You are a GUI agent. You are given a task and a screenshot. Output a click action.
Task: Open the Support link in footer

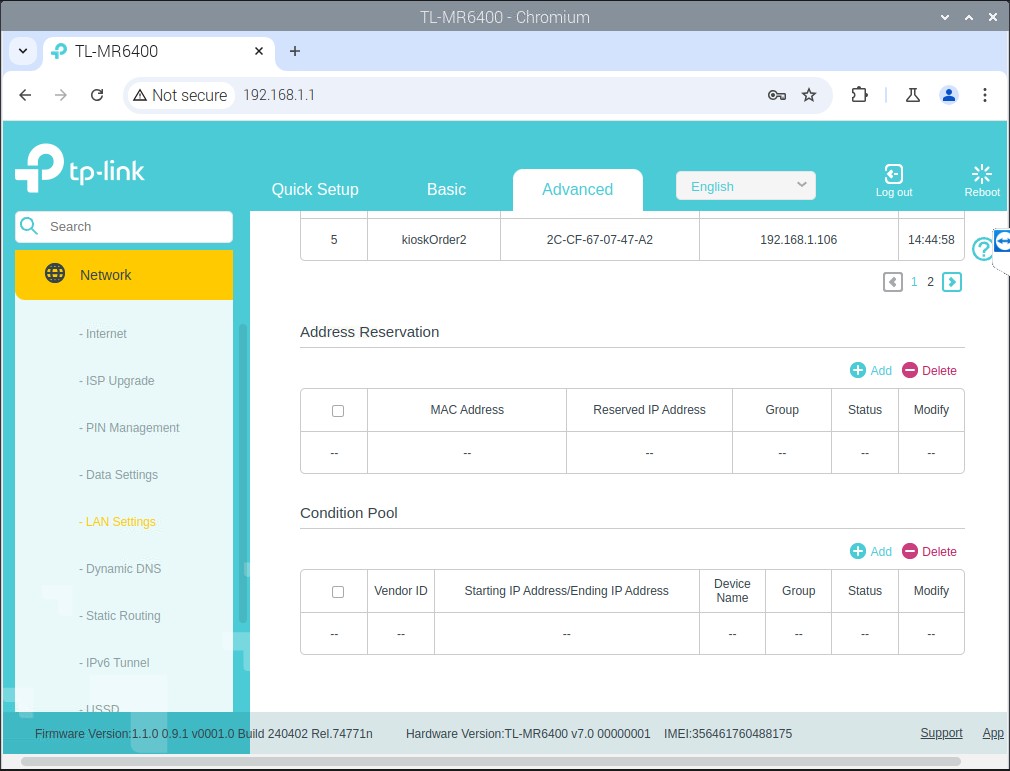941,733
